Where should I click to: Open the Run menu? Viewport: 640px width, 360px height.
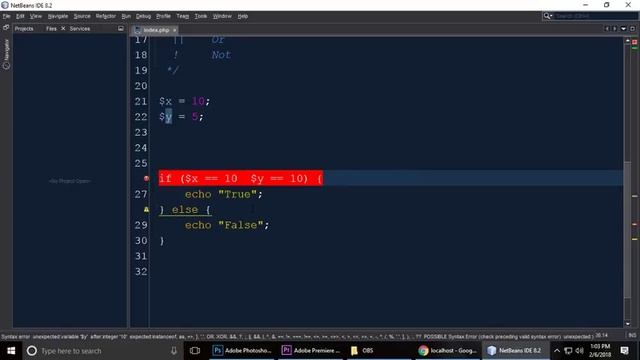(126, 16)
